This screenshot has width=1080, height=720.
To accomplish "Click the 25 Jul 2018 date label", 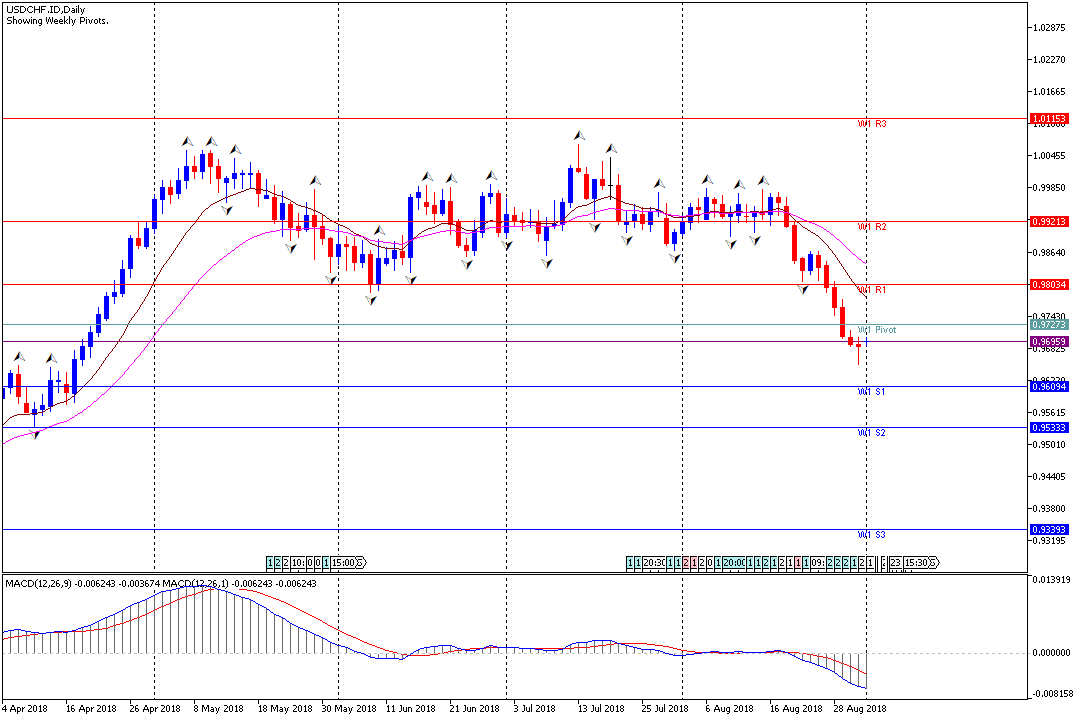I will click(x=665, y=708).
